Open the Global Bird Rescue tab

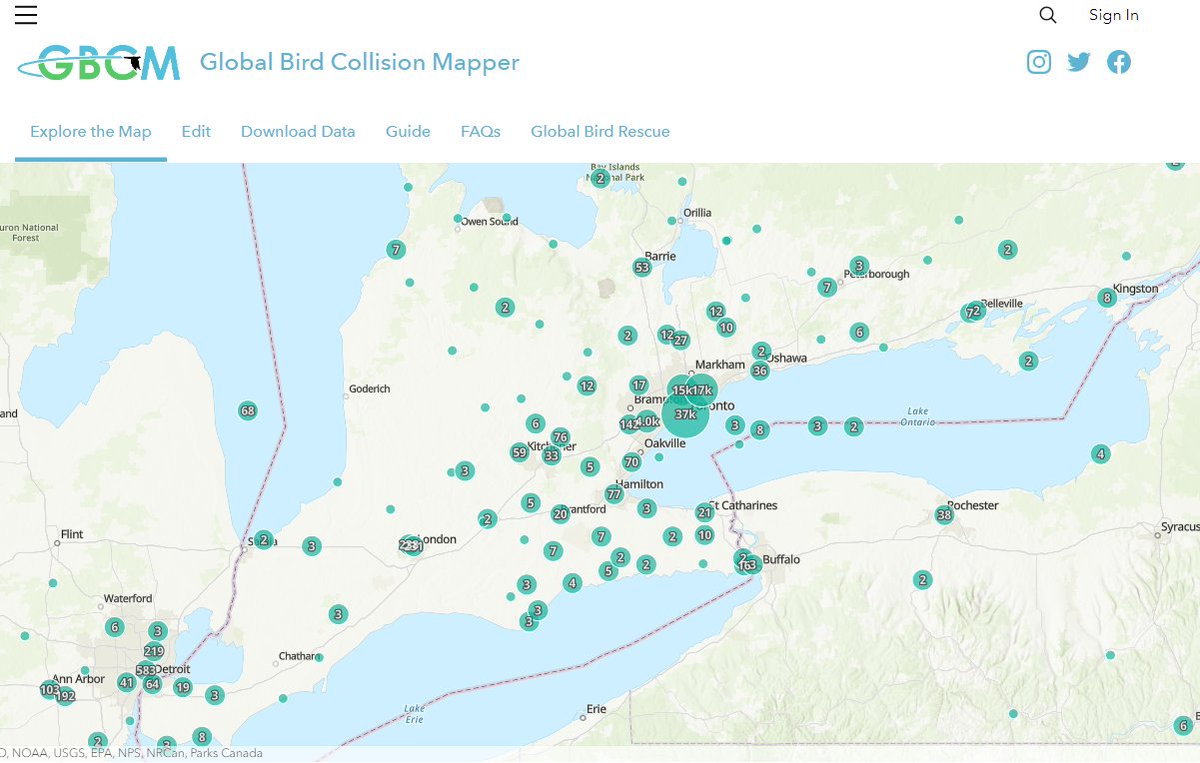click(x=600, y=131)
